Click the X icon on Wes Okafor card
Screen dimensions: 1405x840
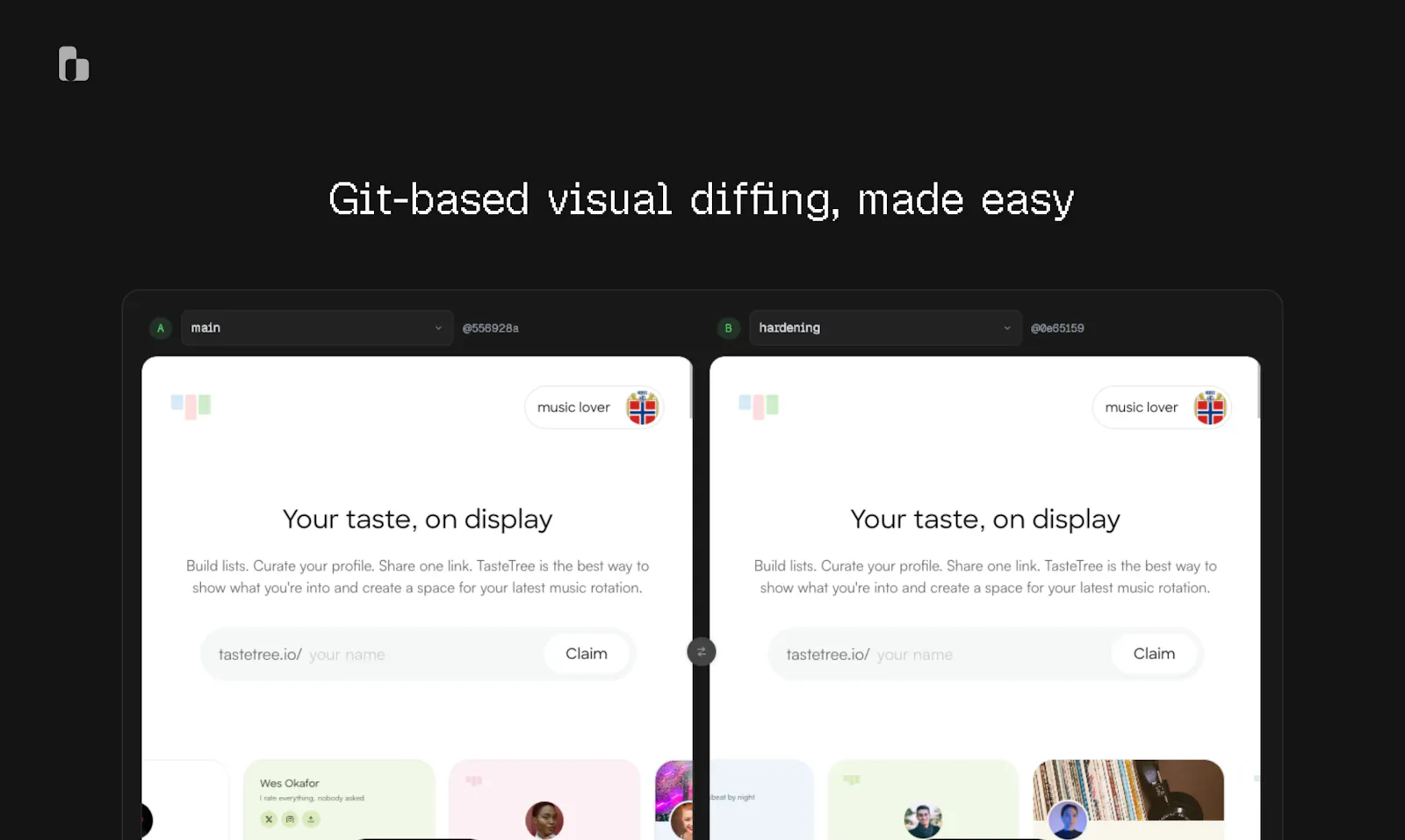pos(269,819)
